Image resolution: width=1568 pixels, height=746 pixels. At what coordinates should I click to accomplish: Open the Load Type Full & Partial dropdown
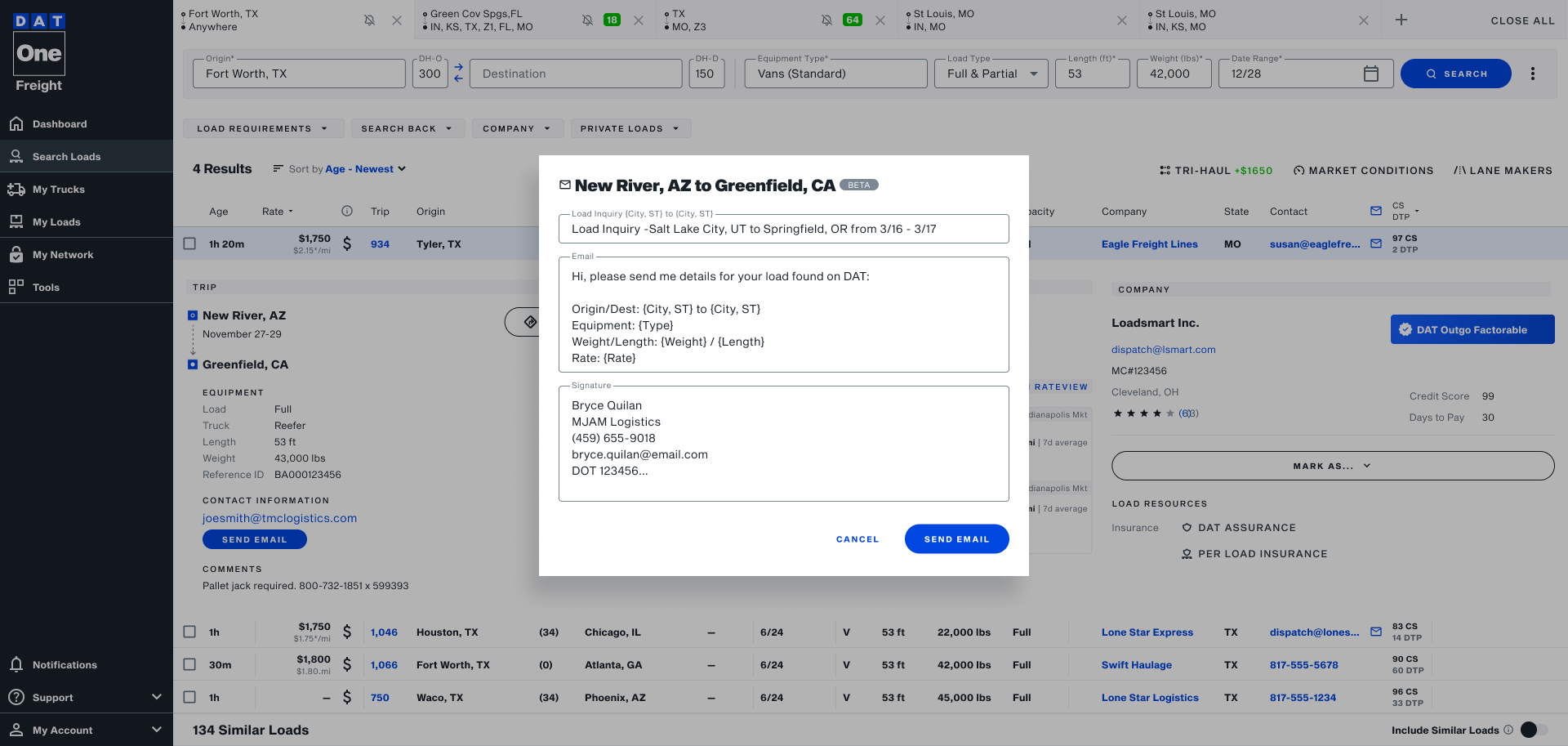click(x=991, y=74)
